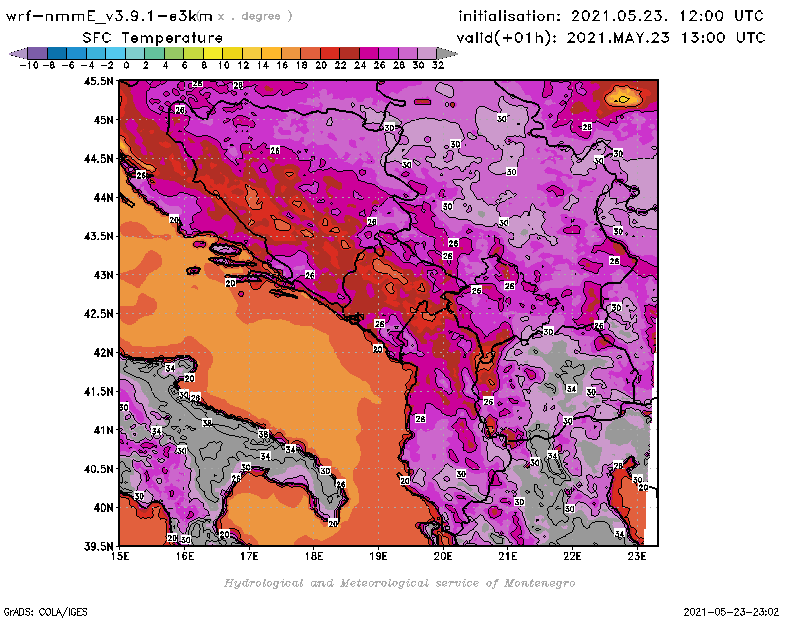Select the light cyan legend swatch between -2 and 0
The width and height of the screenshot is (800, 618).
116,53
